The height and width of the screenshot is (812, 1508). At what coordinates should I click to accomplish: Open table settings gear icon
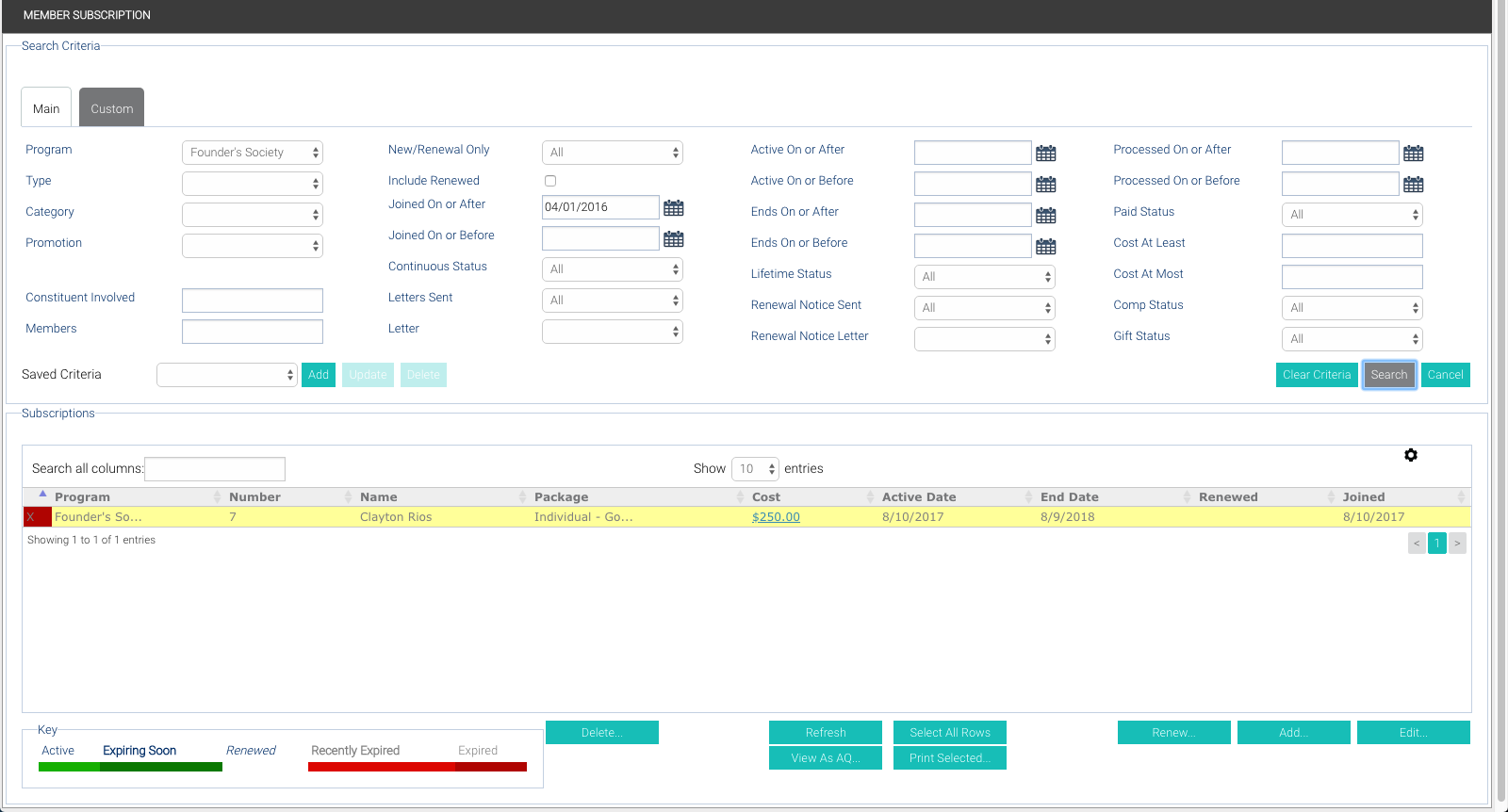point(1410,455)
